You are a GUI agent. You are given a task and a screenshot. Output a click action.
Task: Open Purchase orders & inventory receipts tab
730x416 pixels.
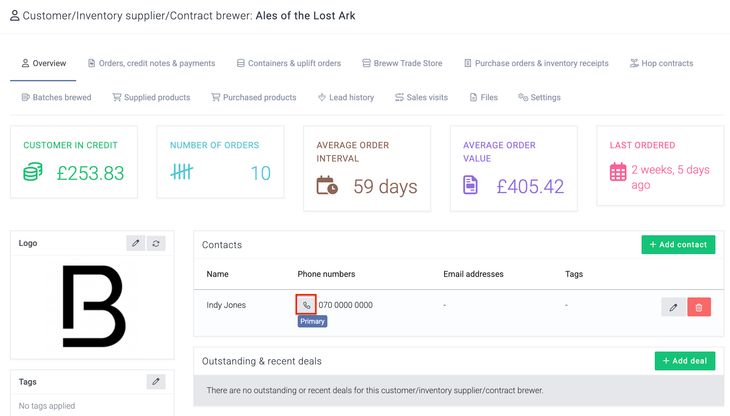pos(536,63)
